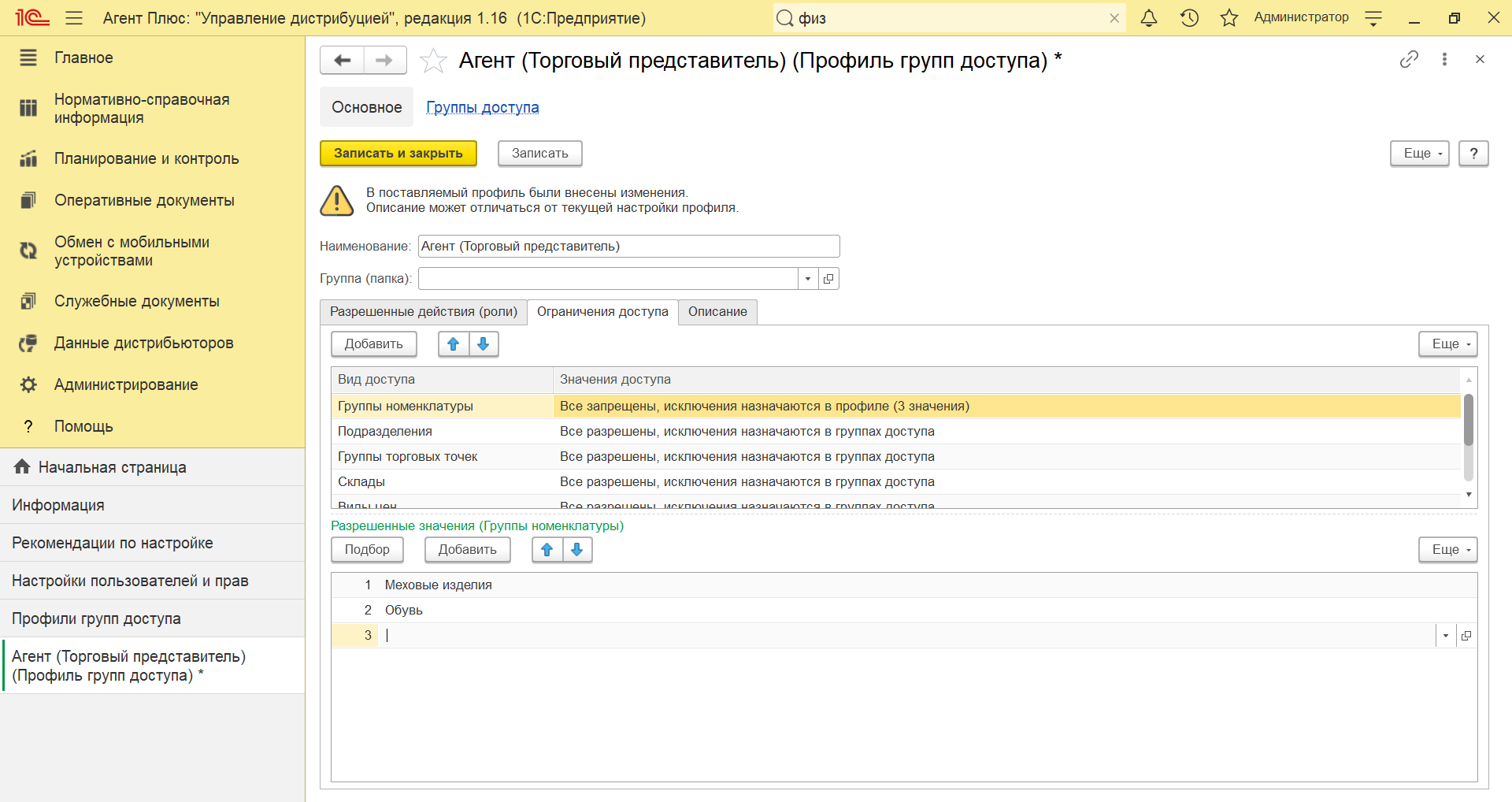Click Добавить above access types table
The image size is (1512, 802).
pyautogui.click(x=374, y=344)
